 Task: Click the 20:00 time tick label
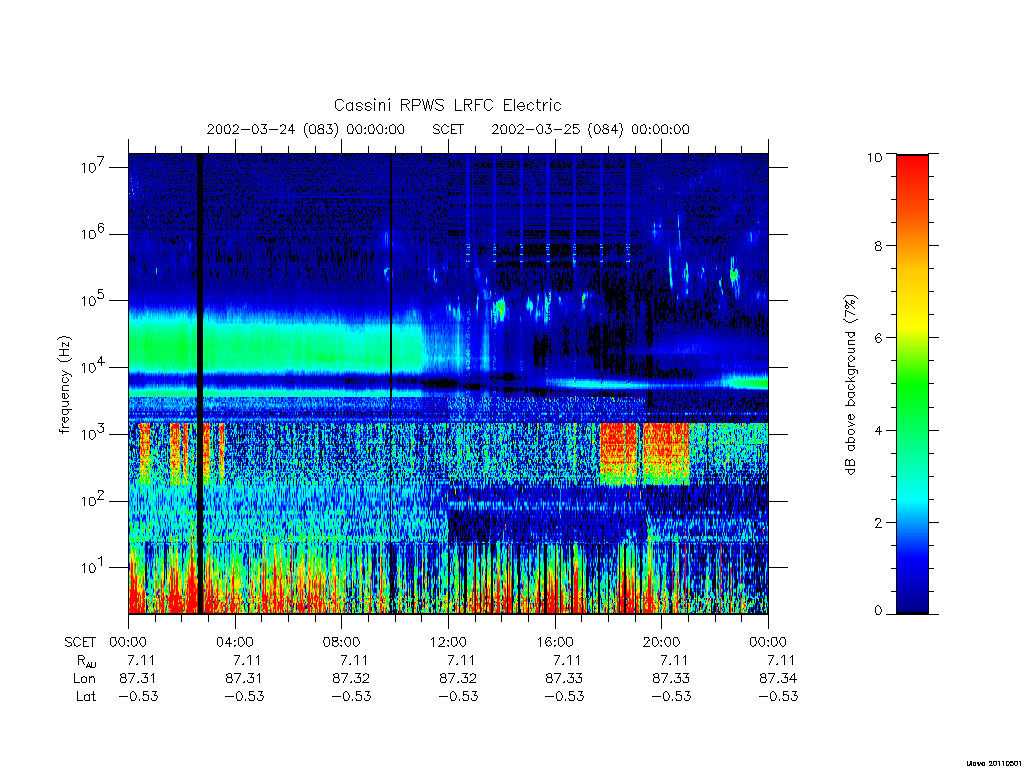tap(661, 642)
